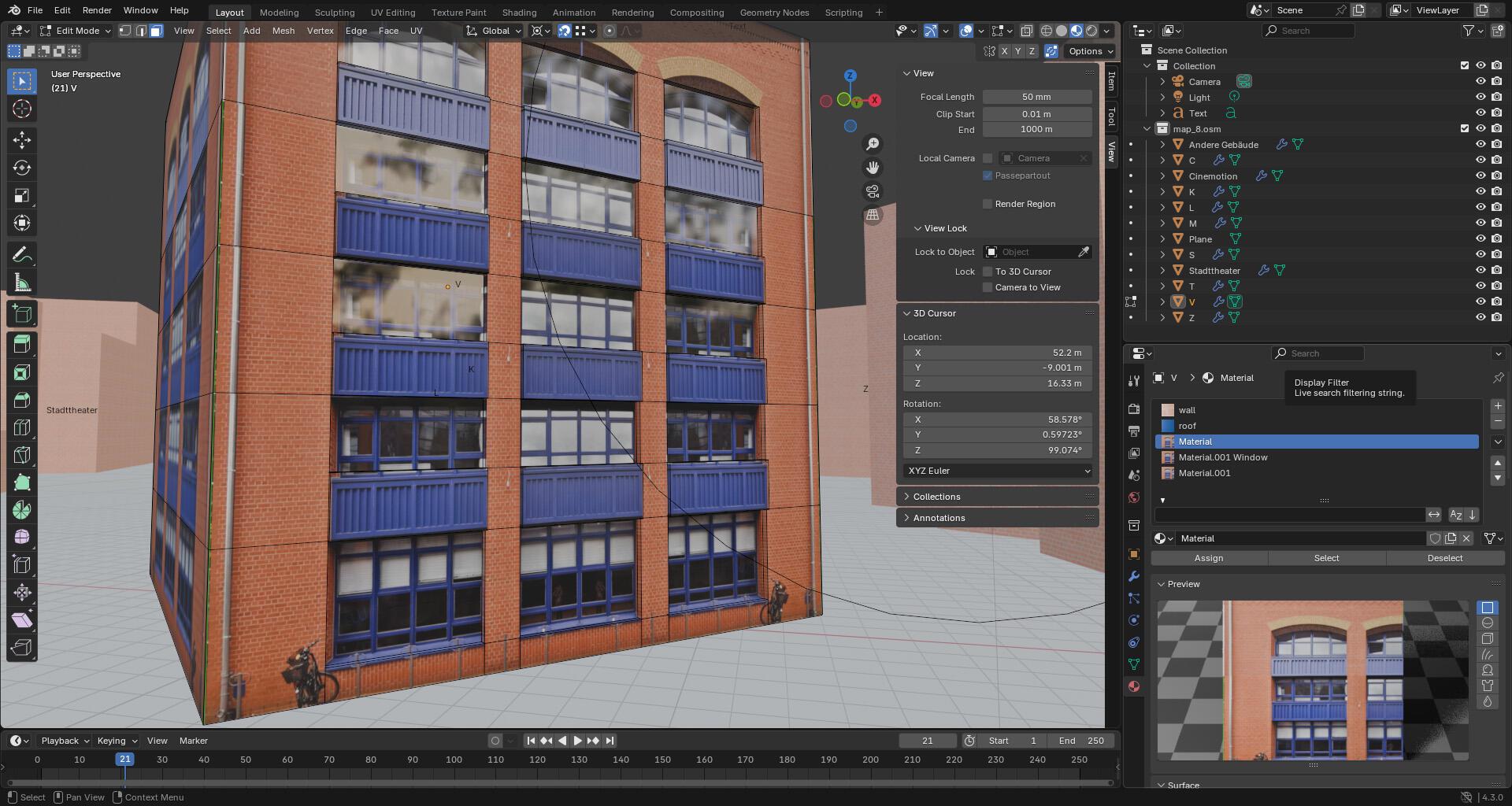The width and height of the screenshot is (1512, 806).
Task: Collapse the map_8.osm collection
Action: [1147, 129]
